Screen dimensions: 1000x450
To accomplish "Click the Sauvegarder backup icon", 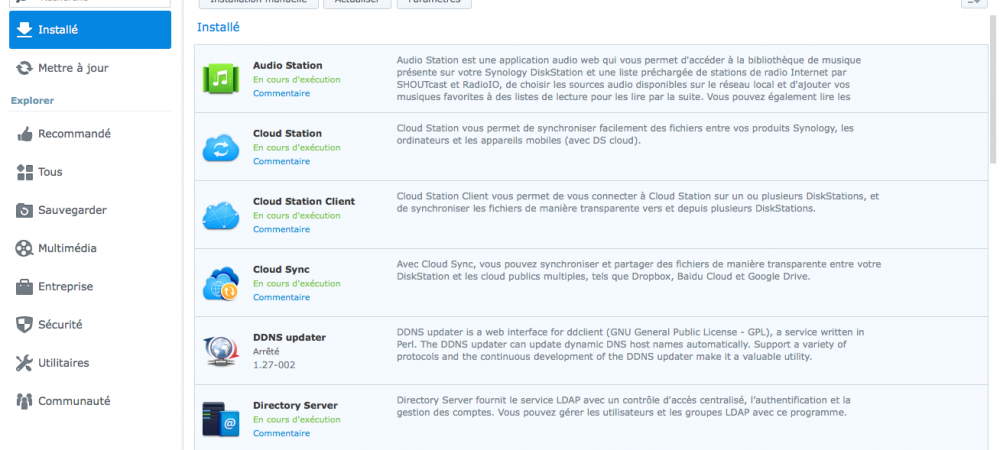I will (24, 210).
